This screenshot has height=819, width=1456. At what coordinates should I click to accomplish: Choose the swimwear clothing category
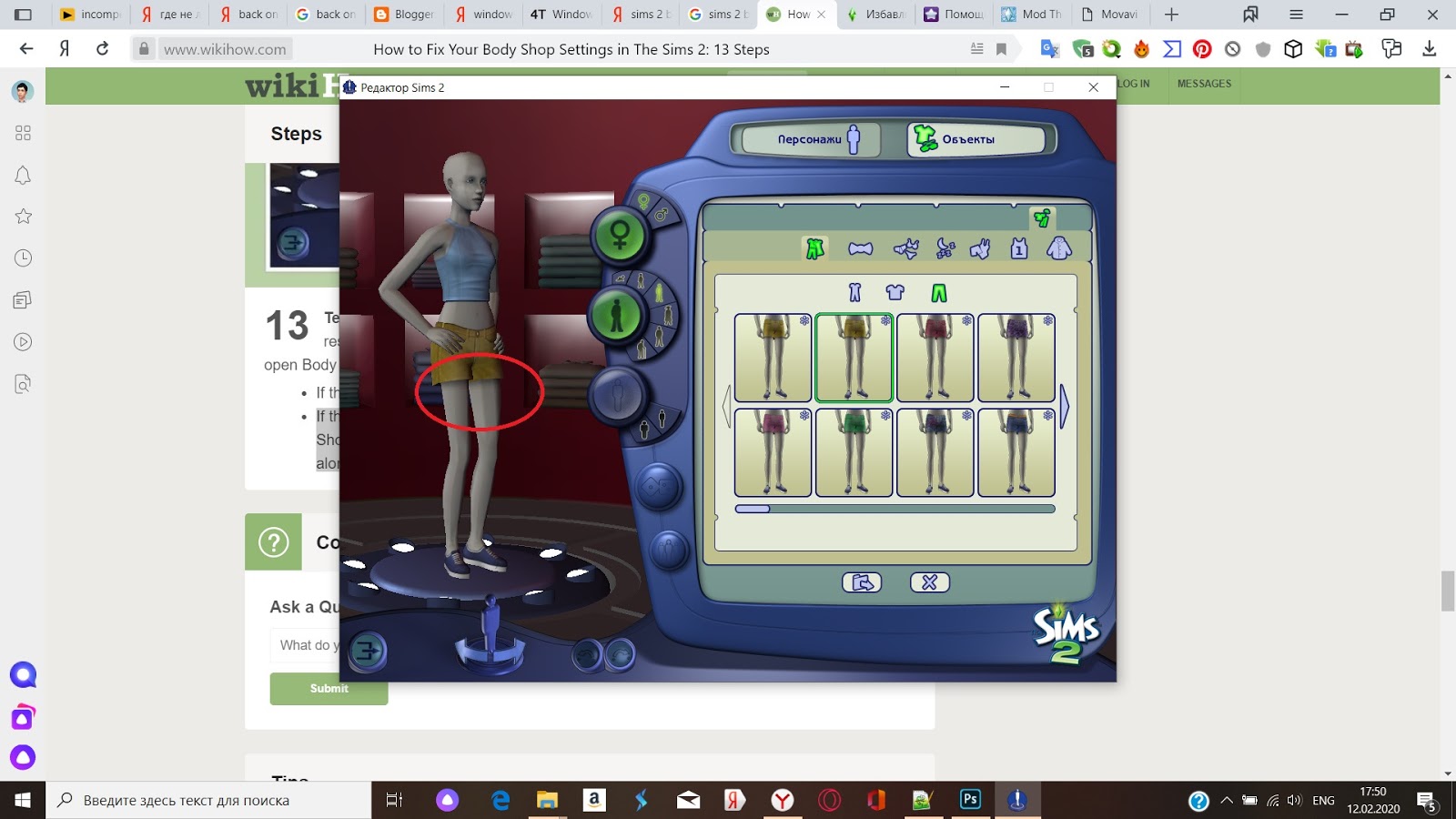click(x=980, y=248)
